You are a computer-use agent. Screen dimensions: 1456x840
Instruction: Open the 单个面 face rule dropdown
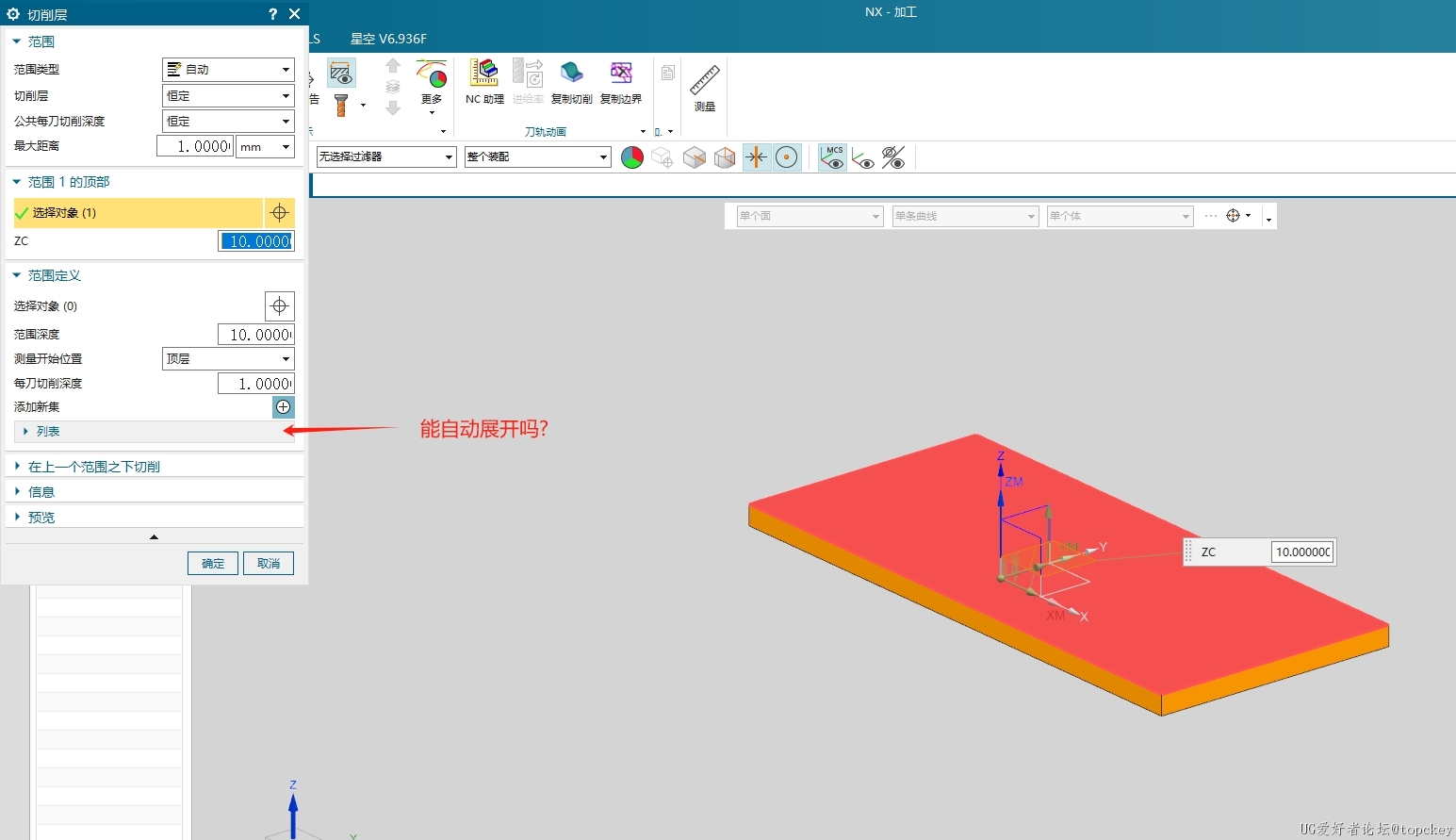(x=810, y=216)
